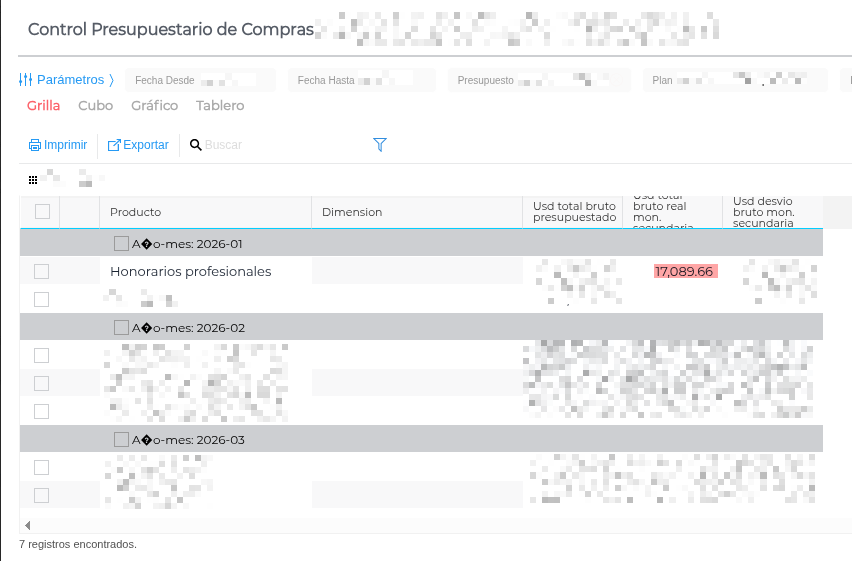The image size is (852, 561).
Task: Click the search magnifier icon
Action: 196,145
